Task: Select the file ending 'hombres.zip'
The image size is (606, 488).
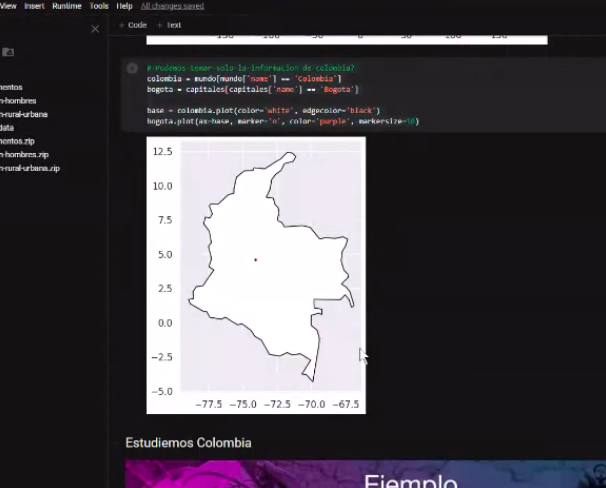Action: (24, 155)
